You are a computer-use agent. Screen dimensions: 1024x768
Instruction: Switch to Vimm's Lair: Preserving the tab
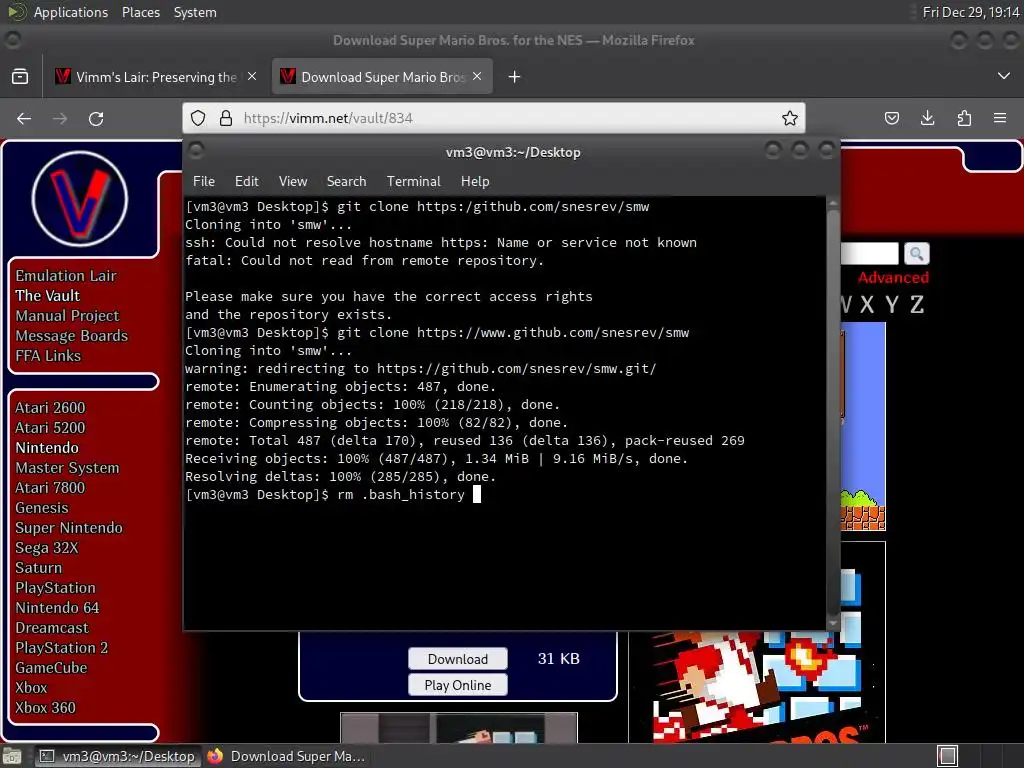[155, 77]
